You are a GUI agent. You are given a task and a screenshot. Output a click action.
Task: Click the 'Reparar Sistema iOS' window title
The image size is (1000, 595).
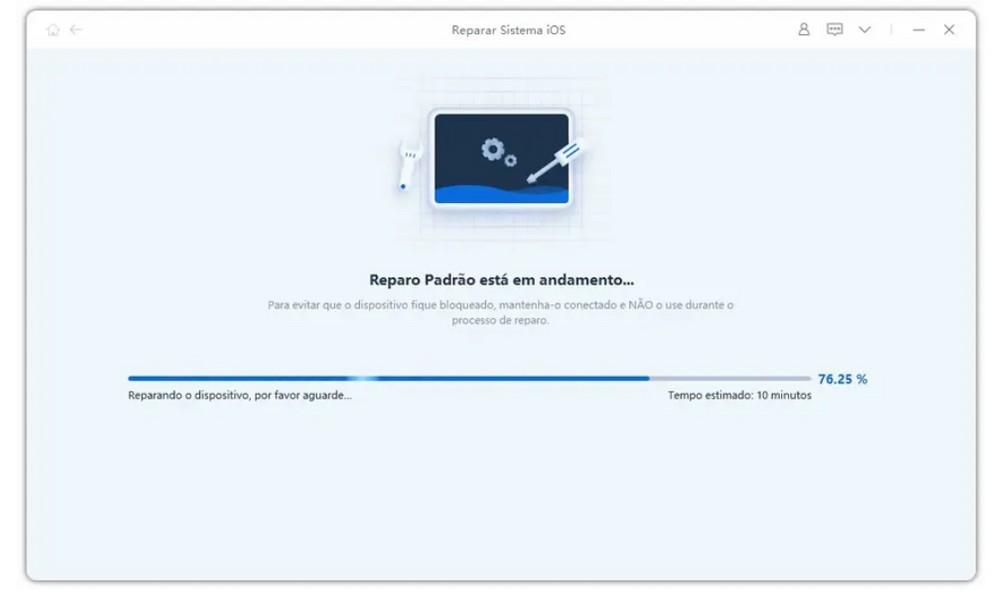[x=508, y=30]
